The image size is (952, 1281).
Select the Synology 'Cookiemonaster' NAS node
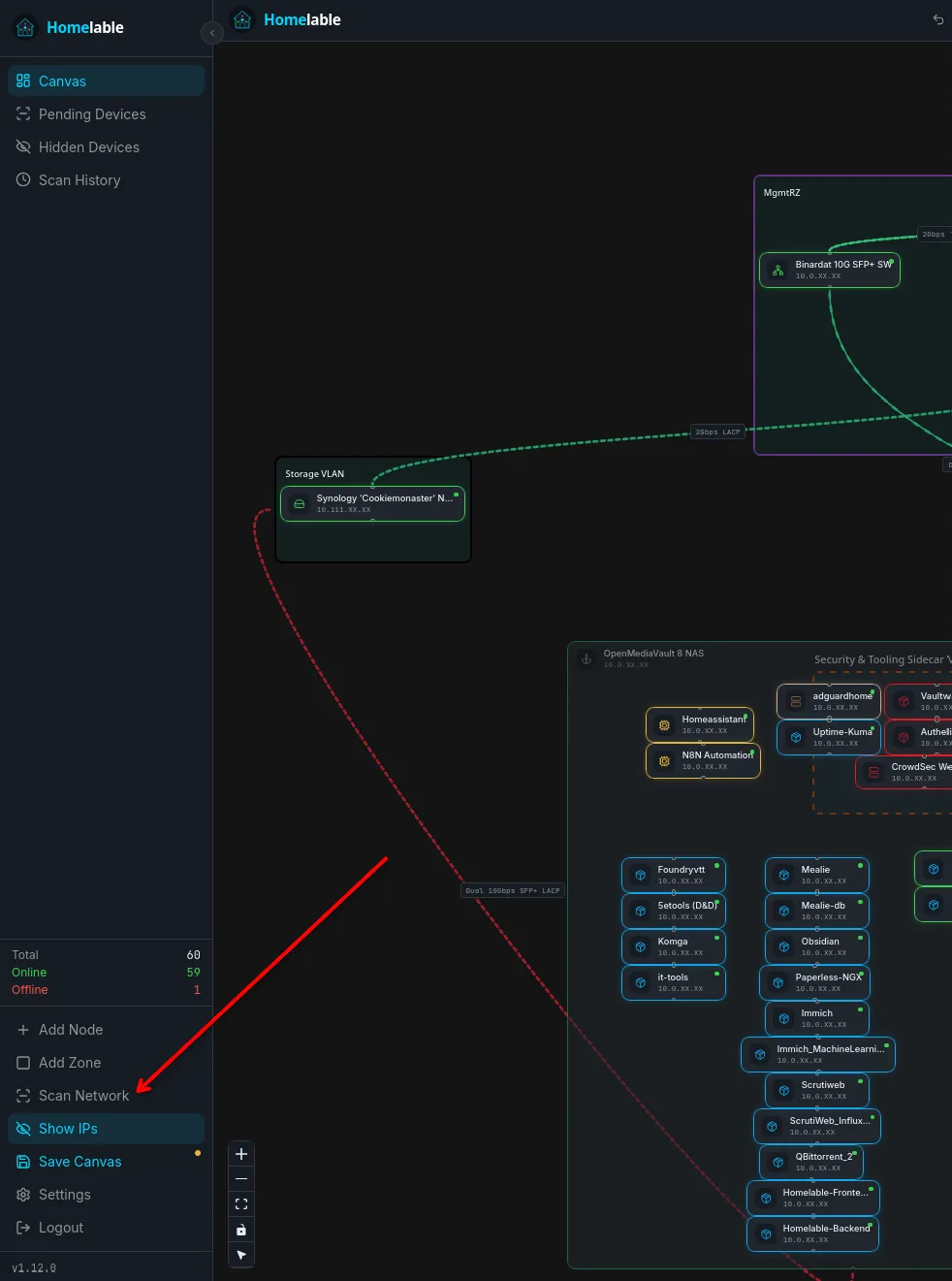pos(372,503)
